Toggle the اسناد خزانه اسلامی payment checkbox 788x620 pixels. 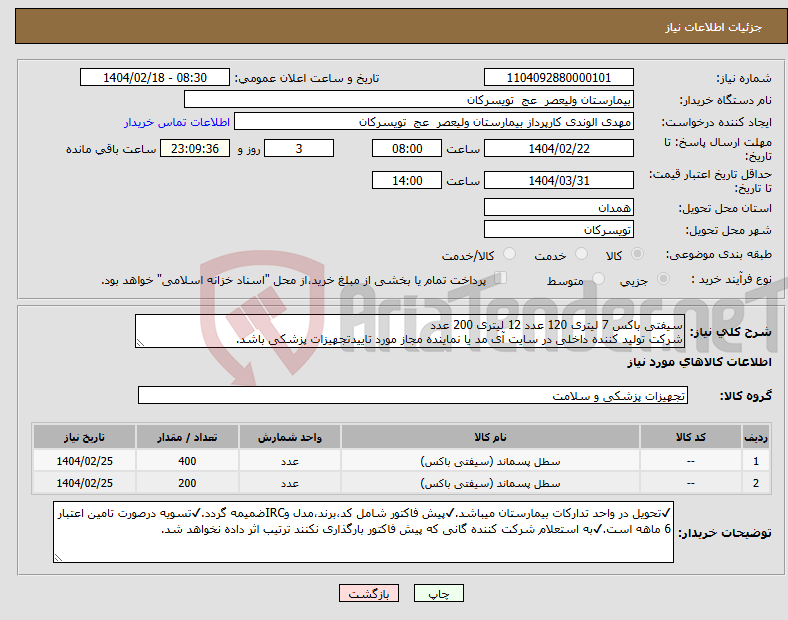pos(501,278)
